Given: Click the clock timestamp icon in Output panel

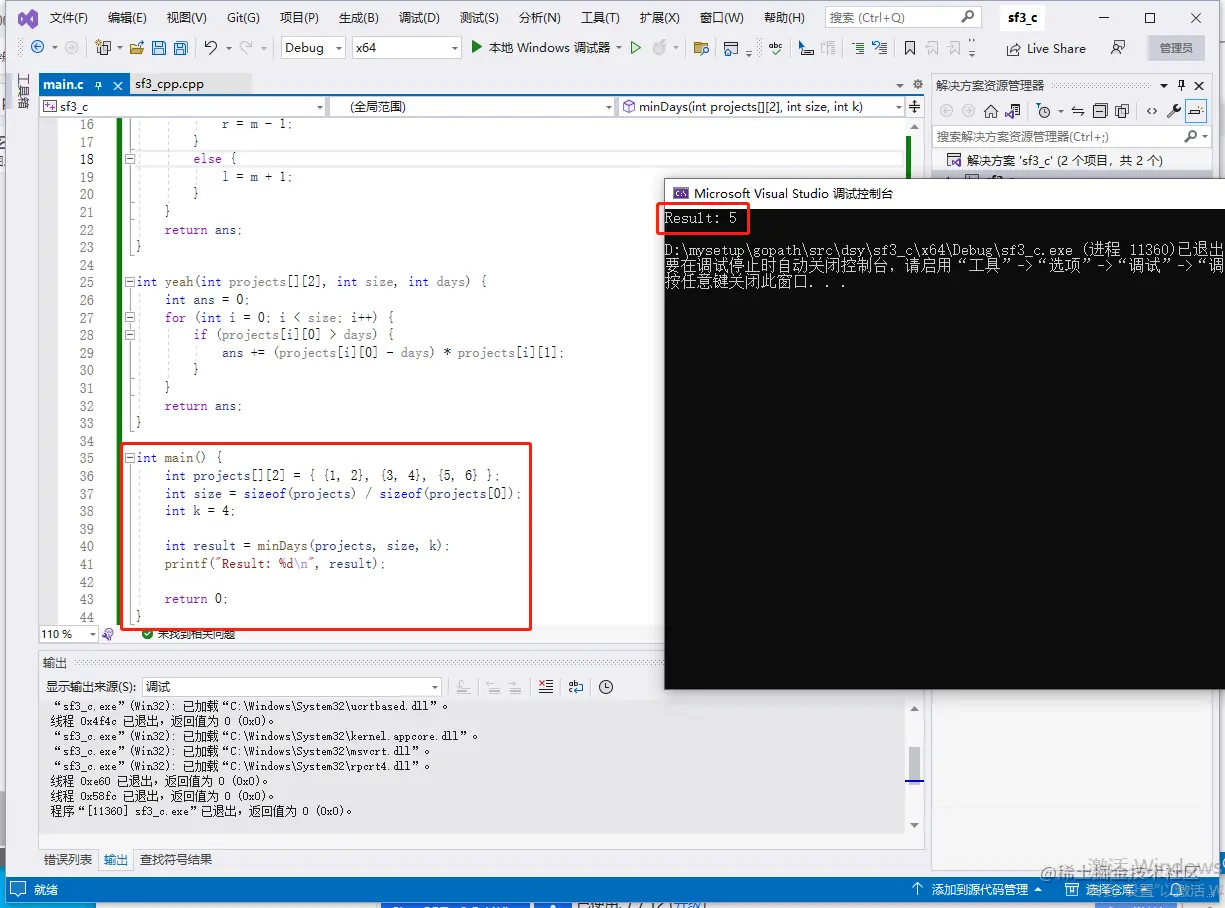Looking at the screenshot, I should point(606,686).
